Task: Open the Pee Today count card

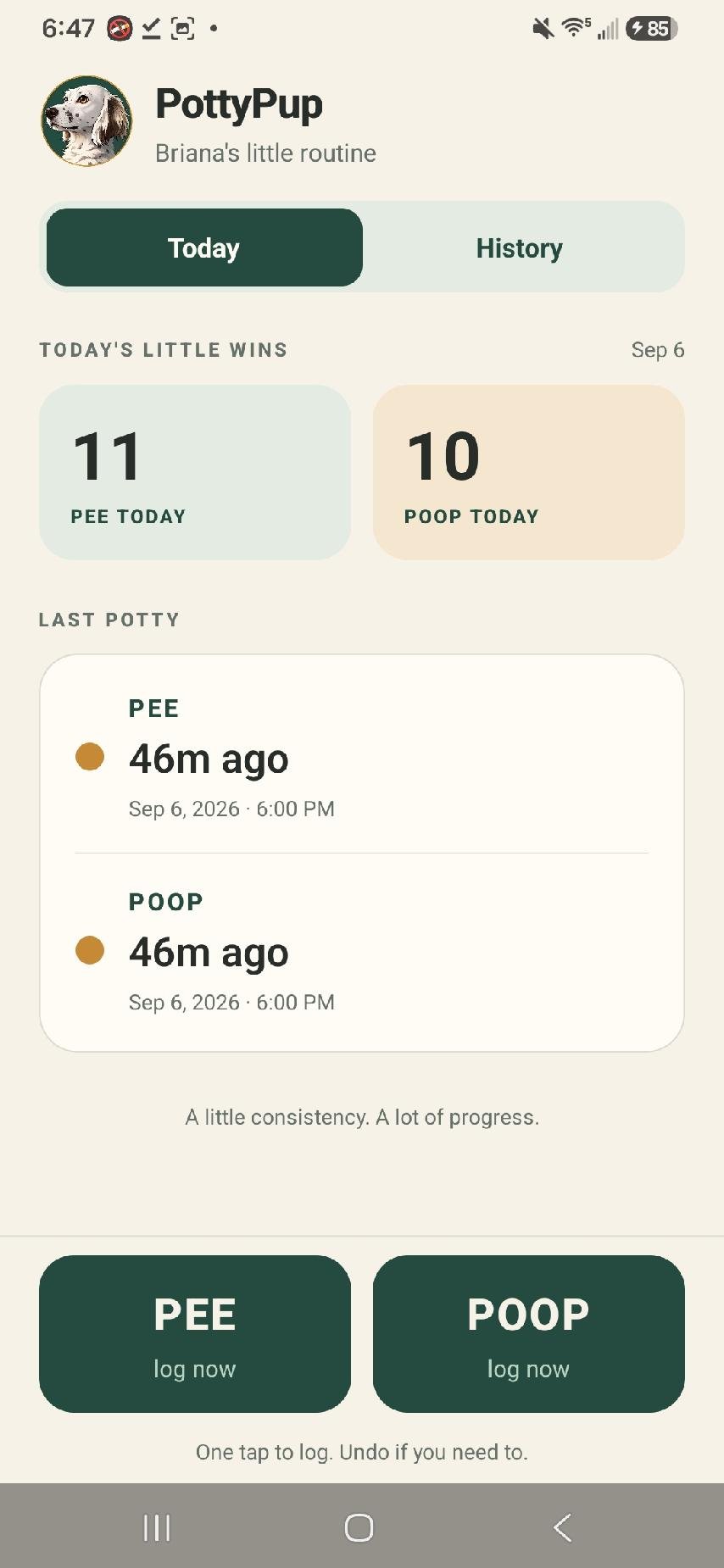Action: coord(195,472)
